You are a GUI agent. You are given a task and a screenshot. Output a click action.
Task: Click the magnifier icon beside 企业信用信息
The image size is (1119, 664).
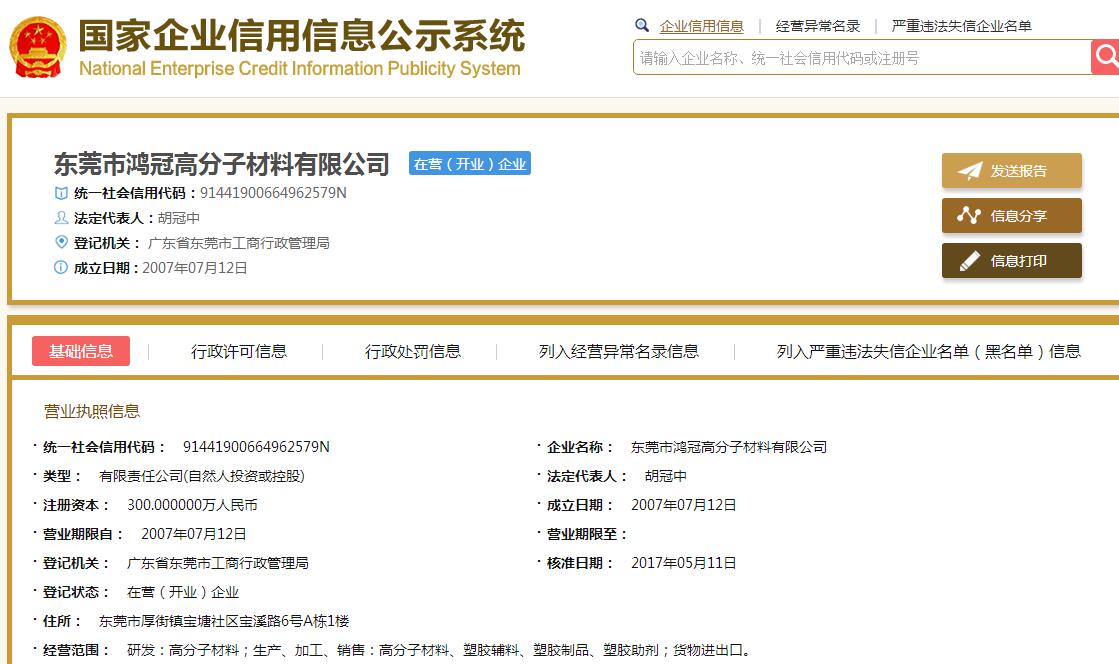coord(642,26)
